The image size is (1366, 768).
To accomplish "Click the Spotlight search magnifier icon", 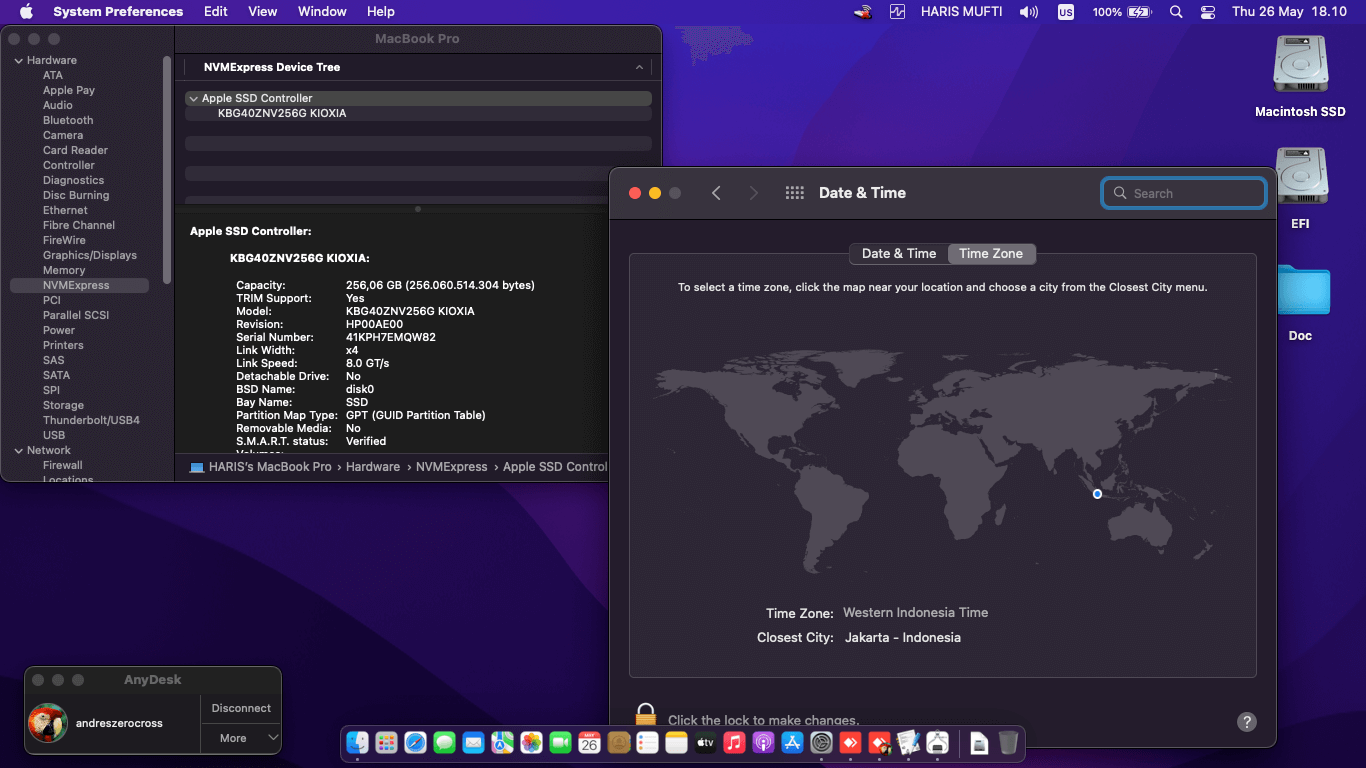I will [1176, 12].
